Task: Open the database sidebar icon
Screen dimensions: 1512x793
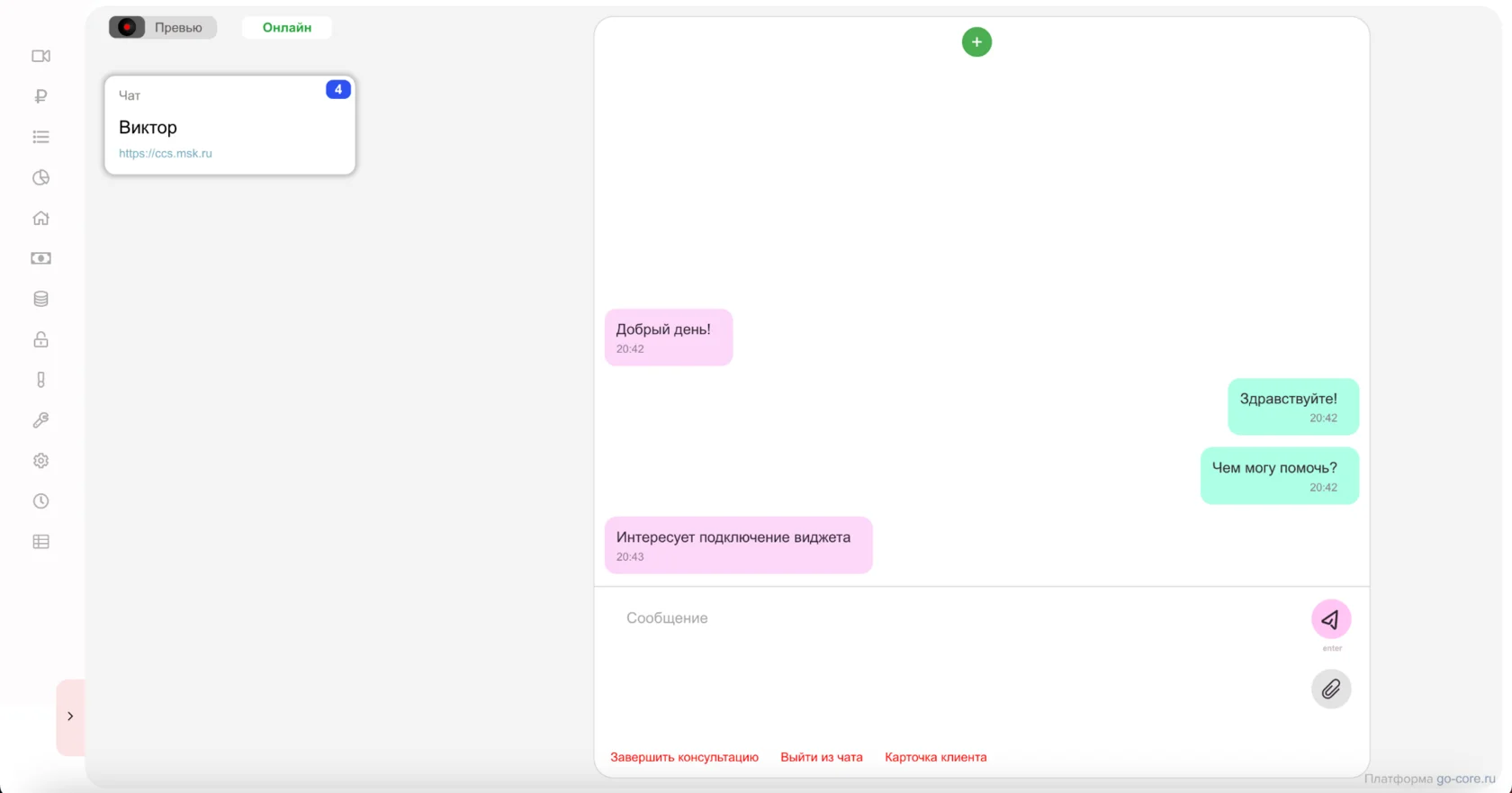Action: 41,299
